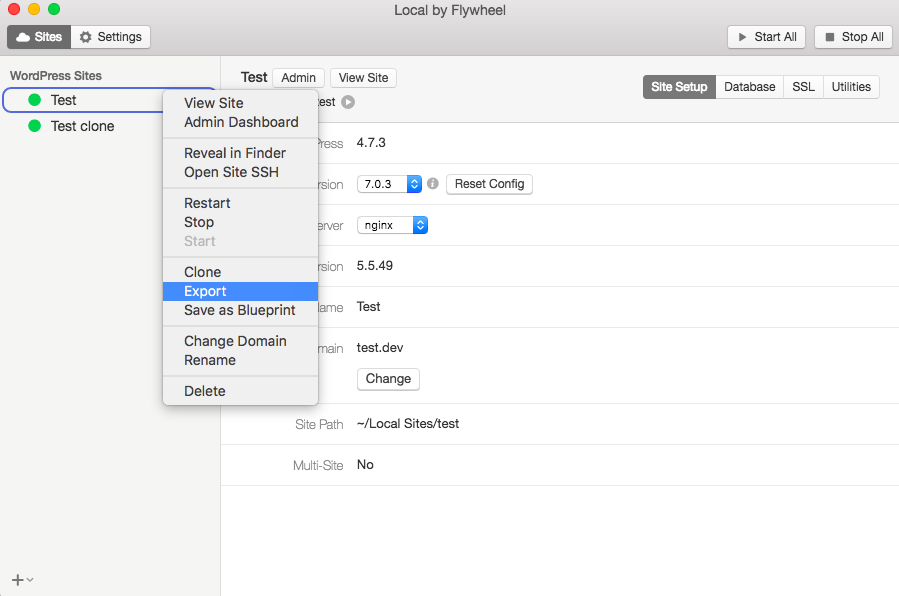Click the Start All button
This screenshot has width=899, height=596.
coord(767,37)
